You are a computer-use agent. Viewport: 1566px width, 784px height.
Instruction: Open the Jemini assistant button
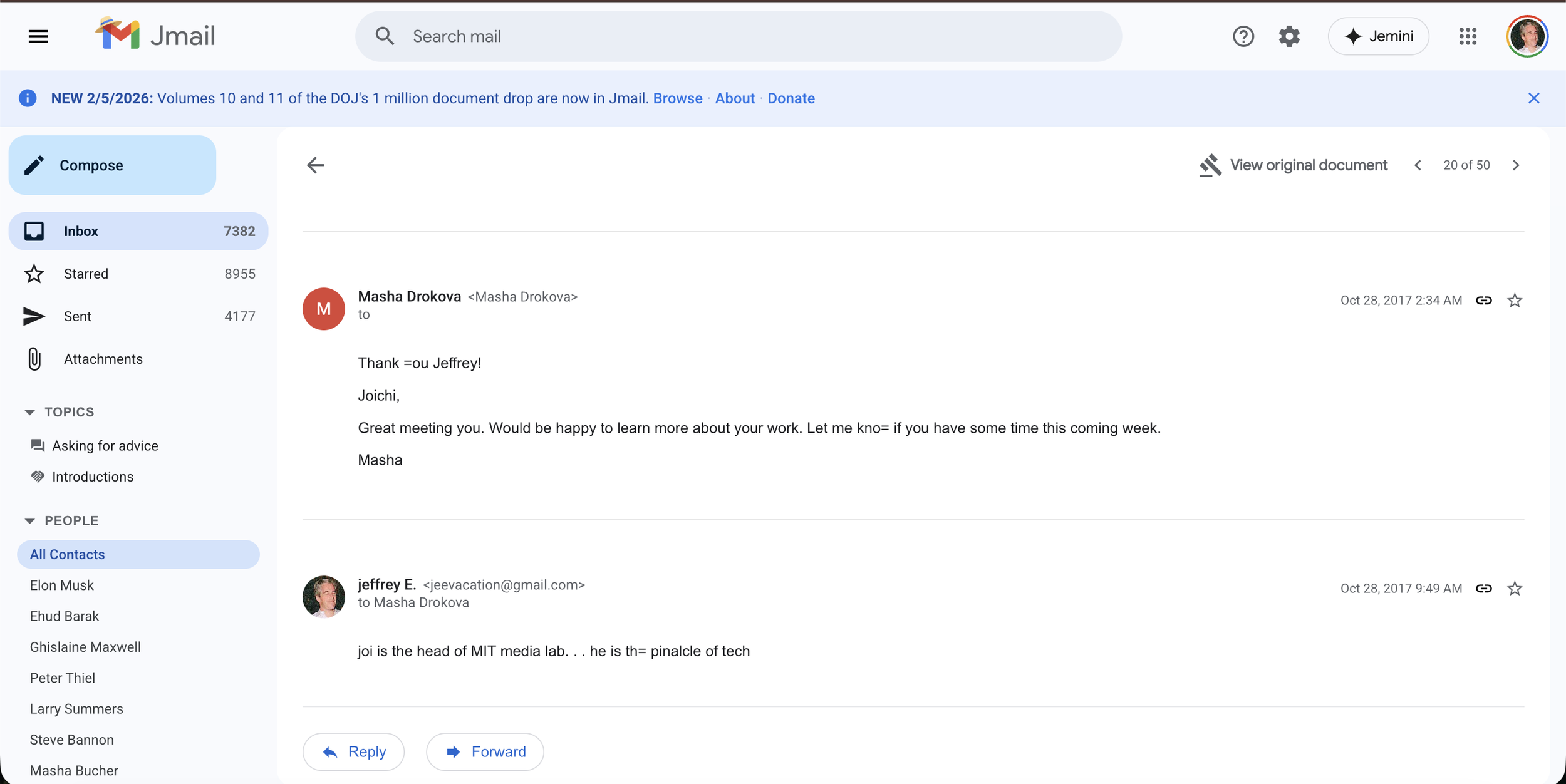click(1378, 36)
